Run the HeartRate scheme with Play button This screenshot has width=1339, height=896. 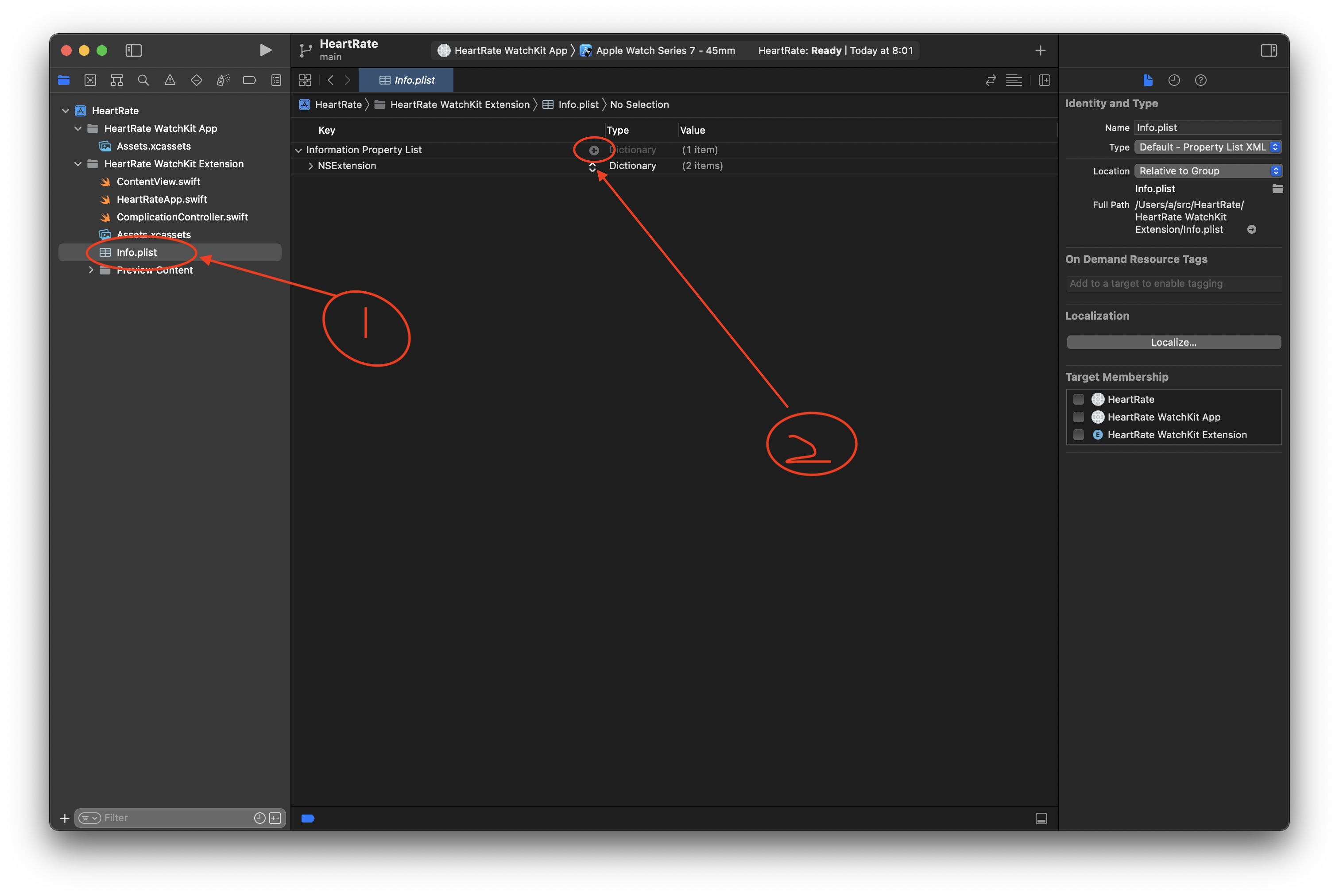pos(265,50)
